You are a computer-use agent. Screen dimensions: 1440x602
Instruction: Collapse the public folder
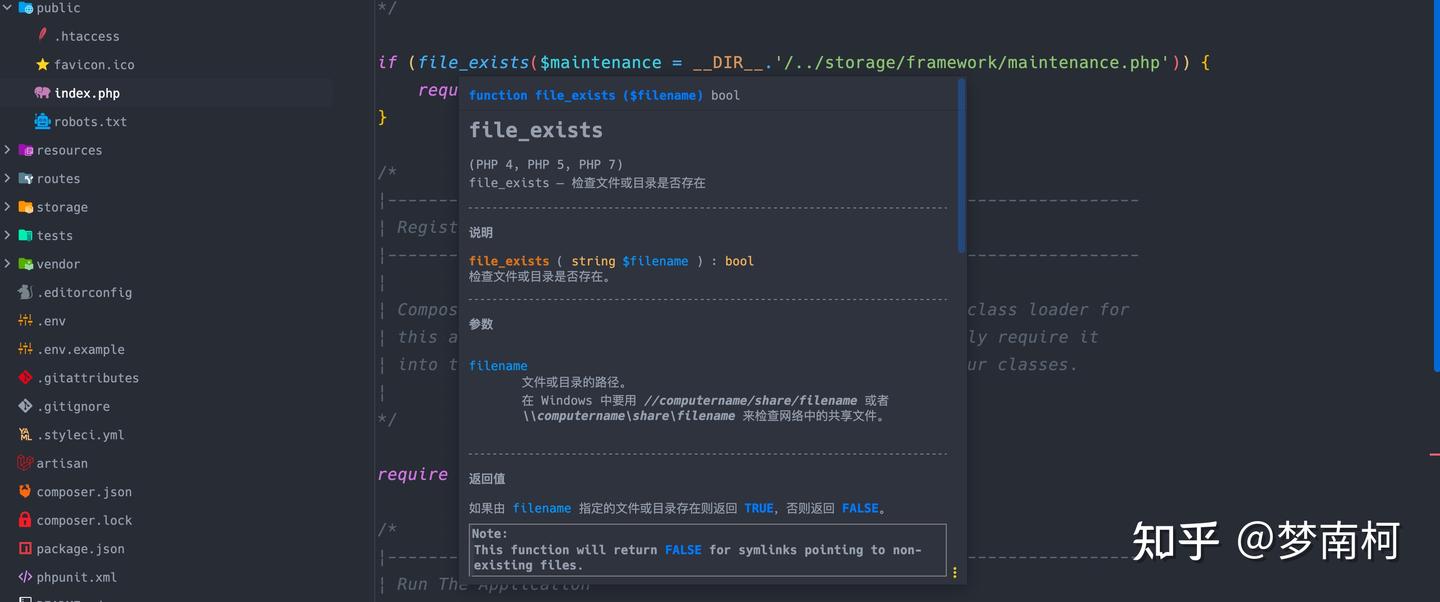point(6,7)
